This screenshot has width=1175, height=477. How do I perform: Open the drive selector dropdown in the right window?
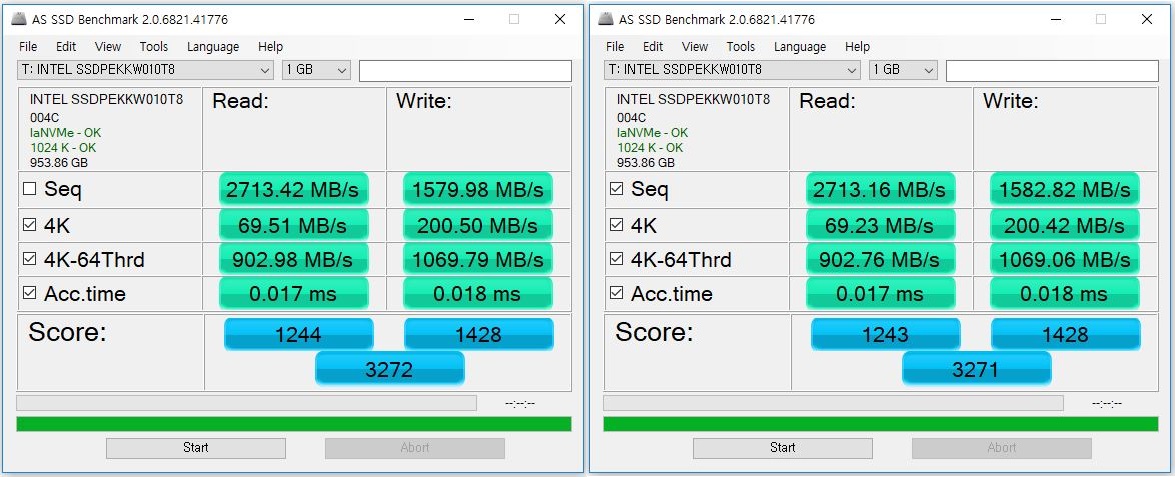[732, 70]
